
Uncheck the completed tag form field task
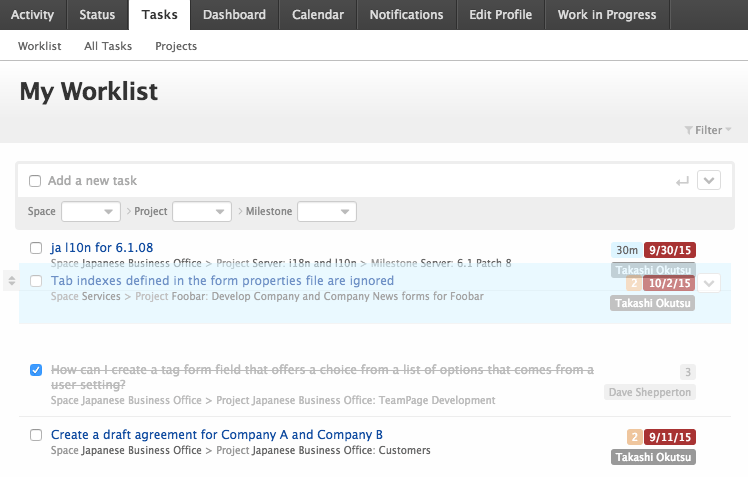click(x=36, y=370)
